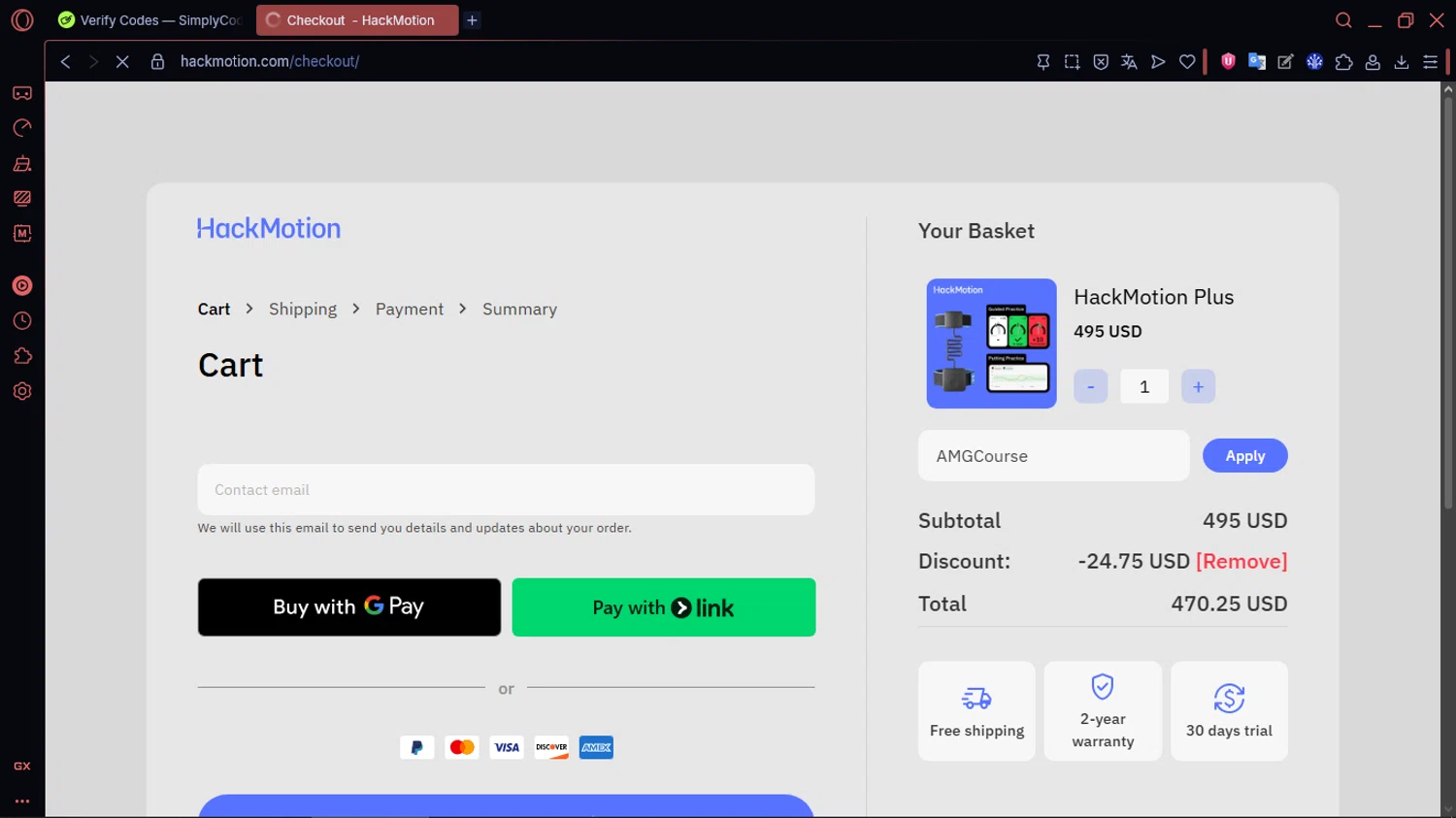This screenshot has height=818, width=1456.
Task: Click the HackMotion logo
Action: point(269,228)
